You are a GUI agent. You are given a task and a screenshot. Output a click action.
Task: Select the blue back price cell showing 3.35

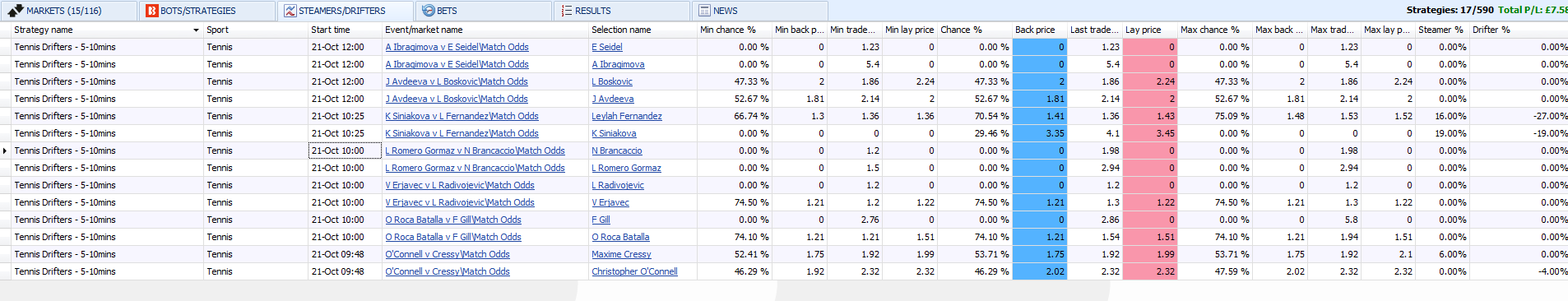pos(1040,133)
